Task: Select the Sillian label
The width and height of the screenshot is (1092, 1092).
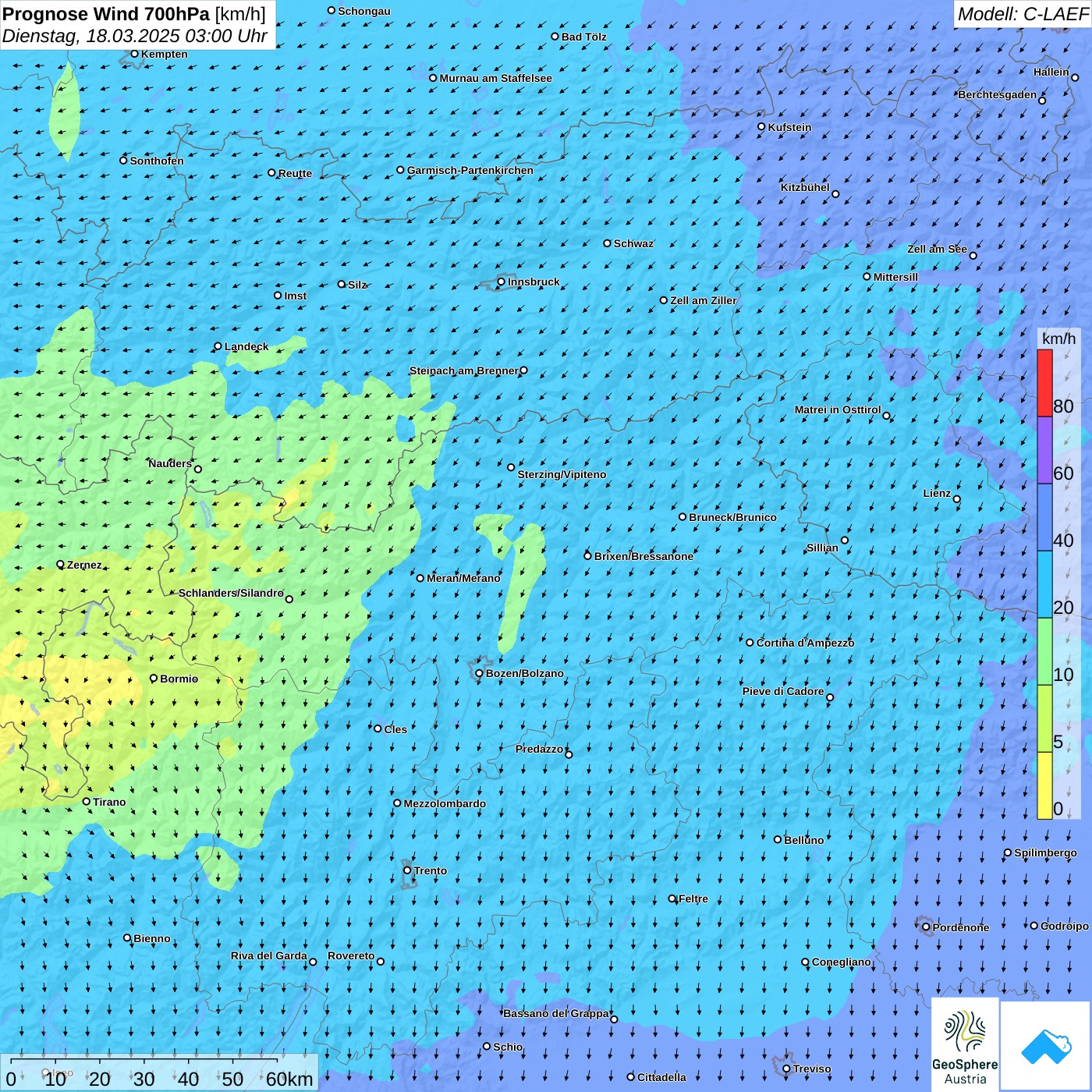Action: coord(822,548)
